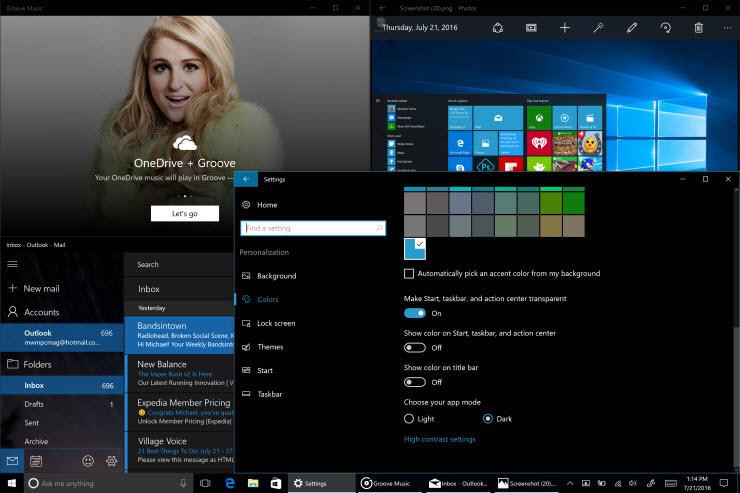Switch to Calendar from the Mail sidebar
The image size is (740, 493).
pyautogui.click(x=36, y=461)
